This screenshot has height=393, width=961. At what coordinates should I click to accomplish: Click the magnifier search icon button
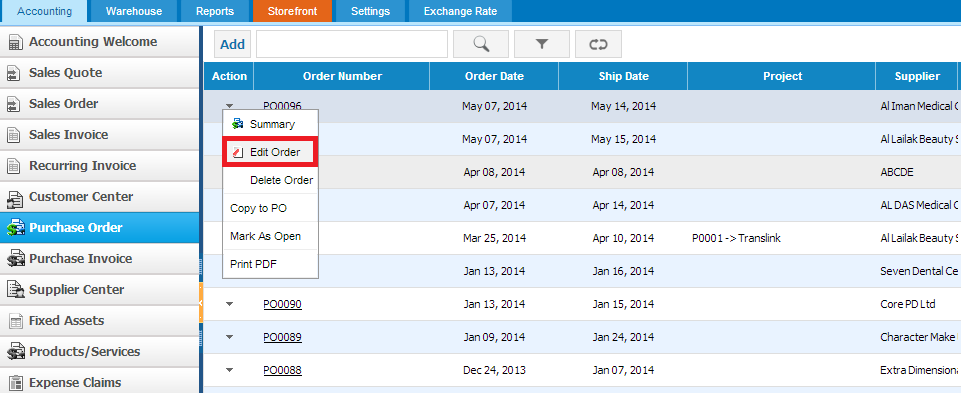(480, 44)
